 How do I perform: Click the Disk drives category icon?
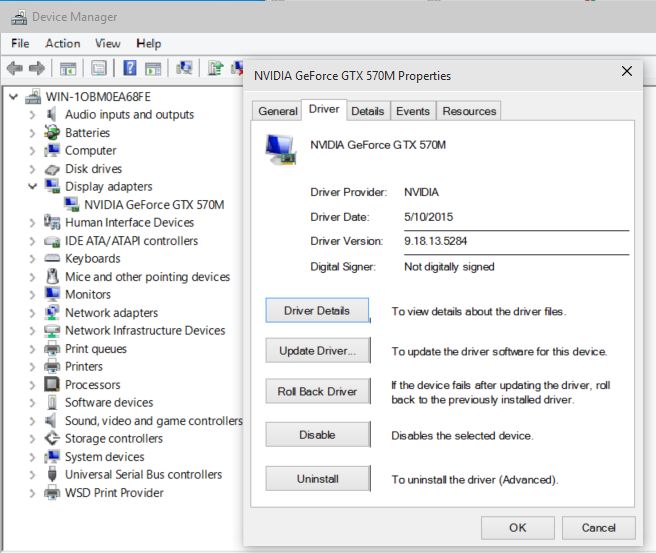(52, 169)
